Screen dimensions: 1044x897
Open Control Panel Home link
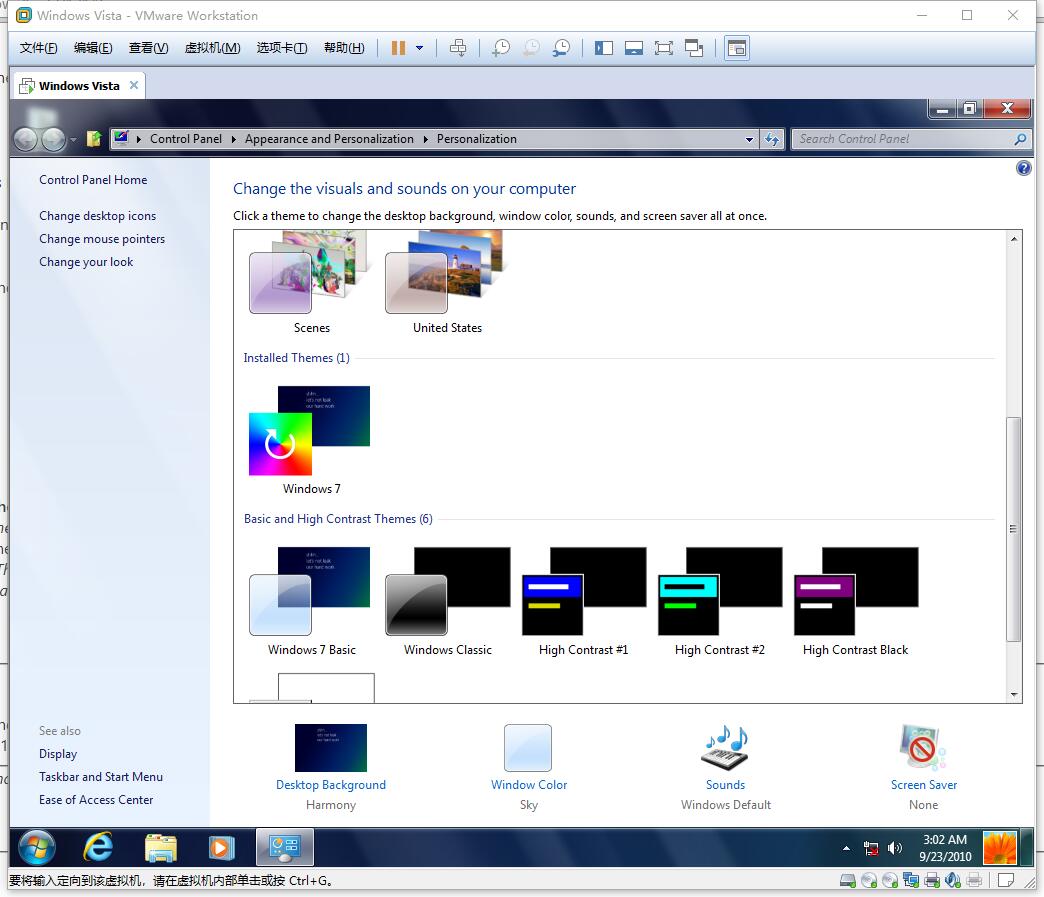(x=93, y=180)
